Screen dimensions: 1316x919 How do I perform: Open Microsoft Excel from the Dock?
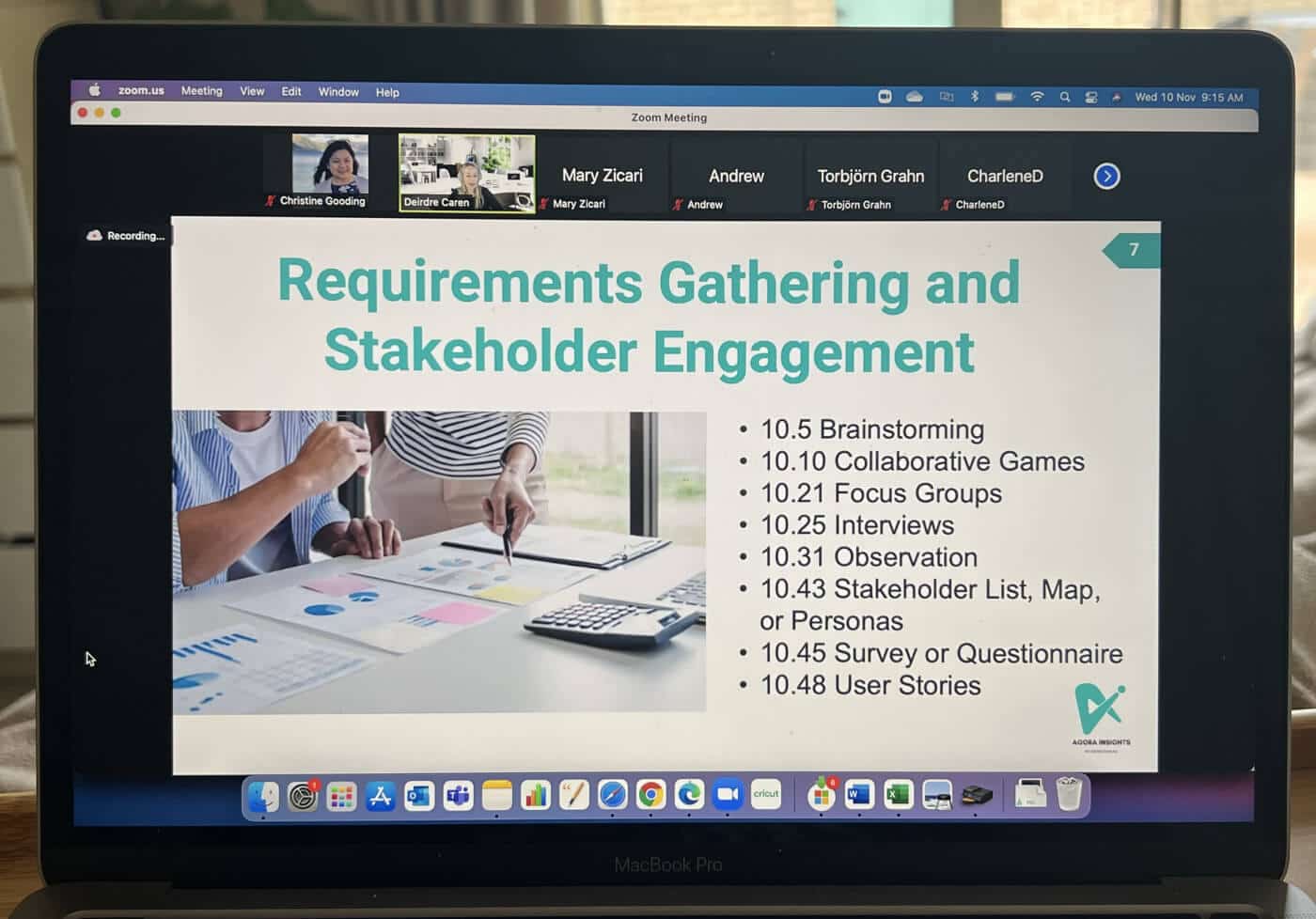click(898, 796)
